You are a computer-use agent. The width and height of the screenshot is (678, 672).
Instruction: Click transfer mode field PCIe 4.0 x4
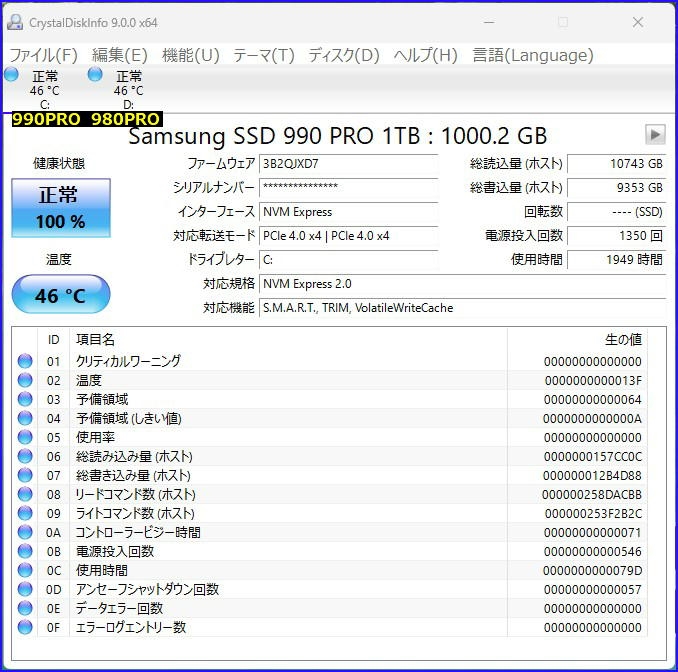349,236
